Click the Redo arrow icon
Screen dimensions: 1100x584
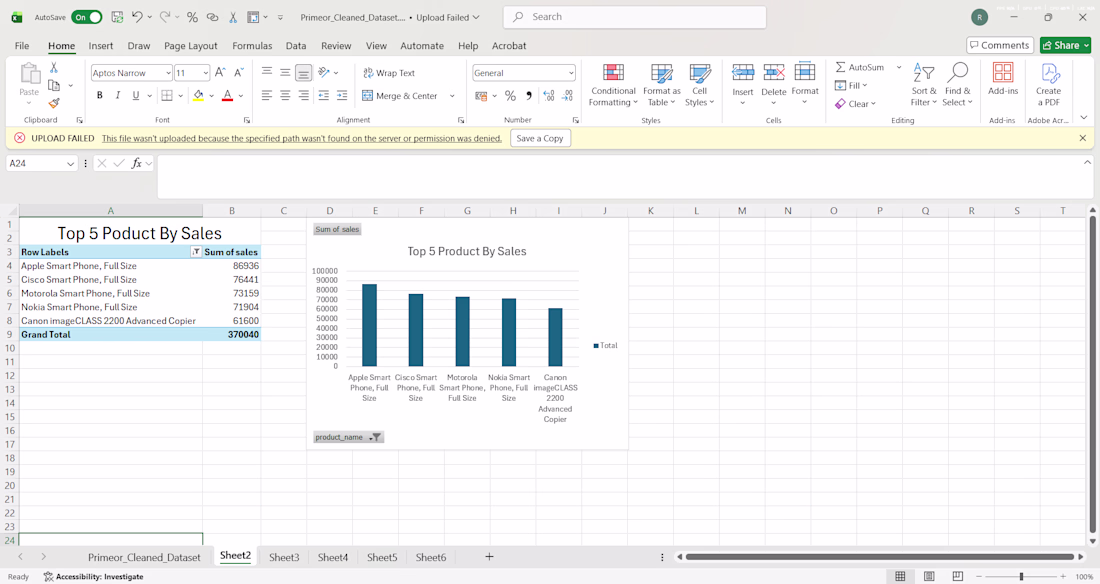point(165,17)
